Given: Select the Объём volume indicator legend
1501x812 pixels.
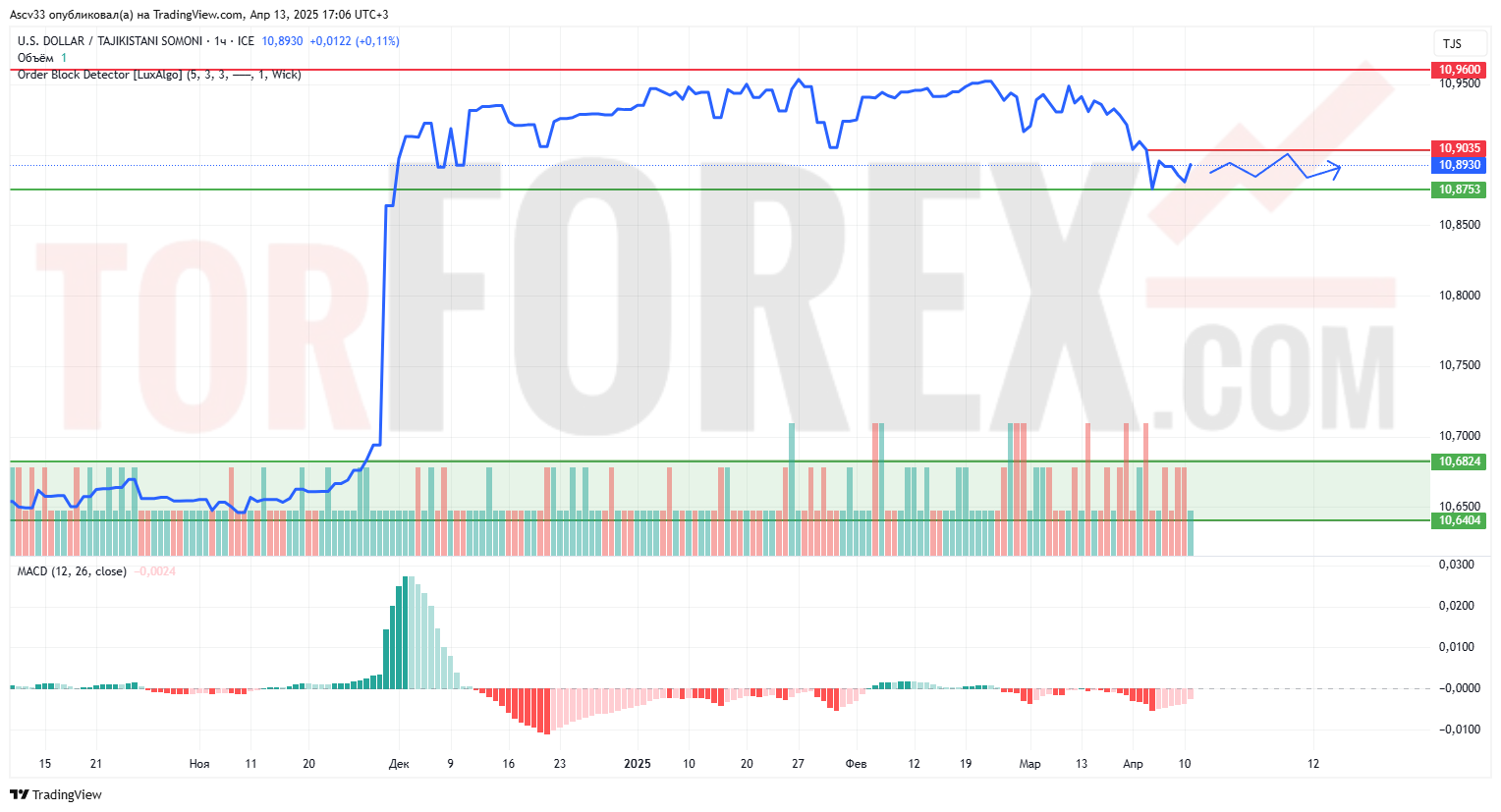Looking at the screenshot, I should click(35, 58).
